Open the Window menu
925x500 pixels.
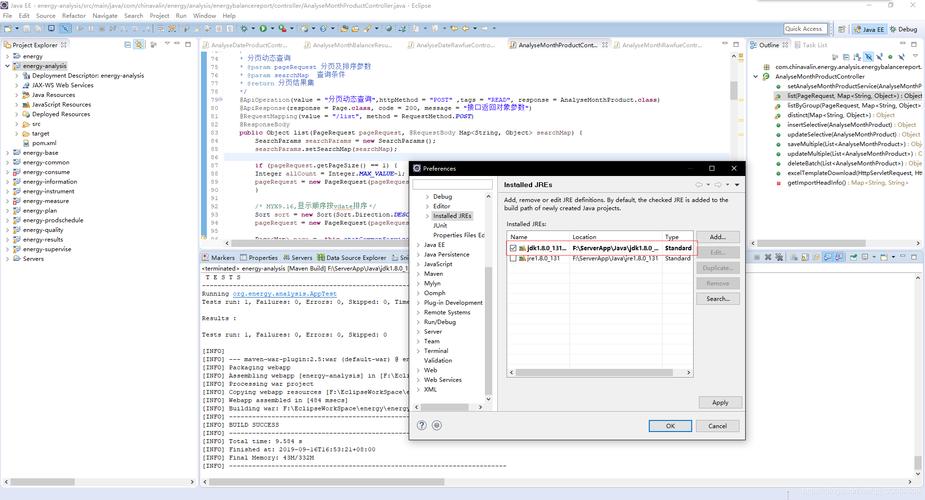click(x=204, y=16)
